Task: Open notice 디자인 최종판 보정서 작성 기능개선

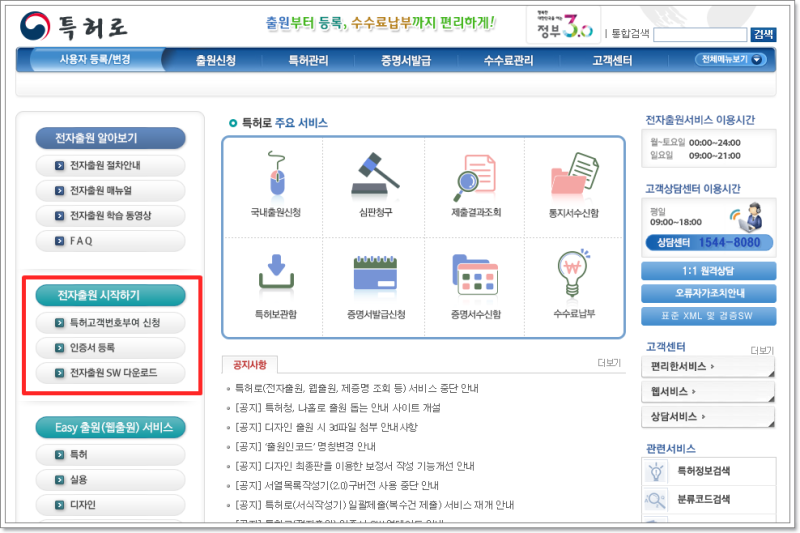Action: click(x=355, y=466)
